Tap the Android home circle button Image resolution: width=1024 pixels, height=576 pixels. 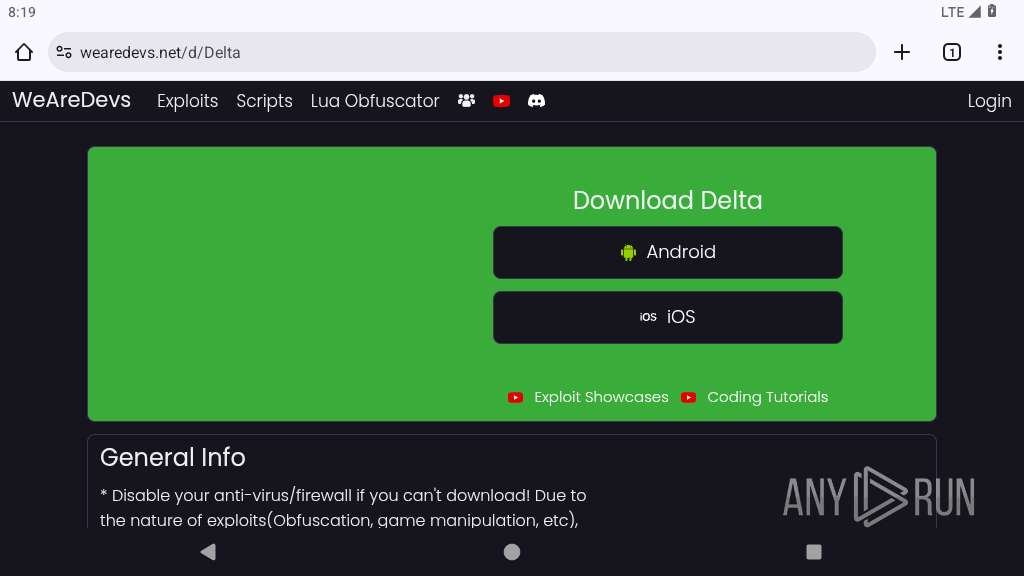click(512, 552)
